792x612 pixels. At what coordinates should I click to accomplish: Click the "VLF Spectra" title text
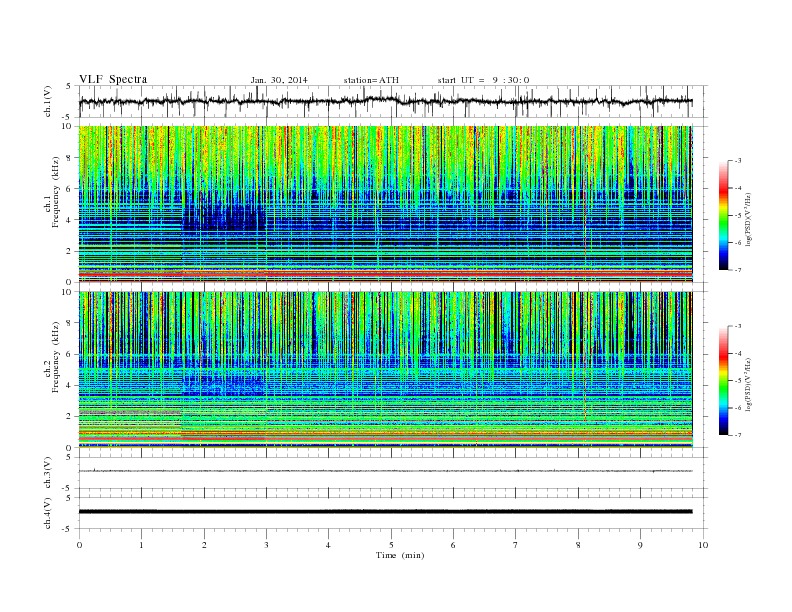tap(113, 79)
